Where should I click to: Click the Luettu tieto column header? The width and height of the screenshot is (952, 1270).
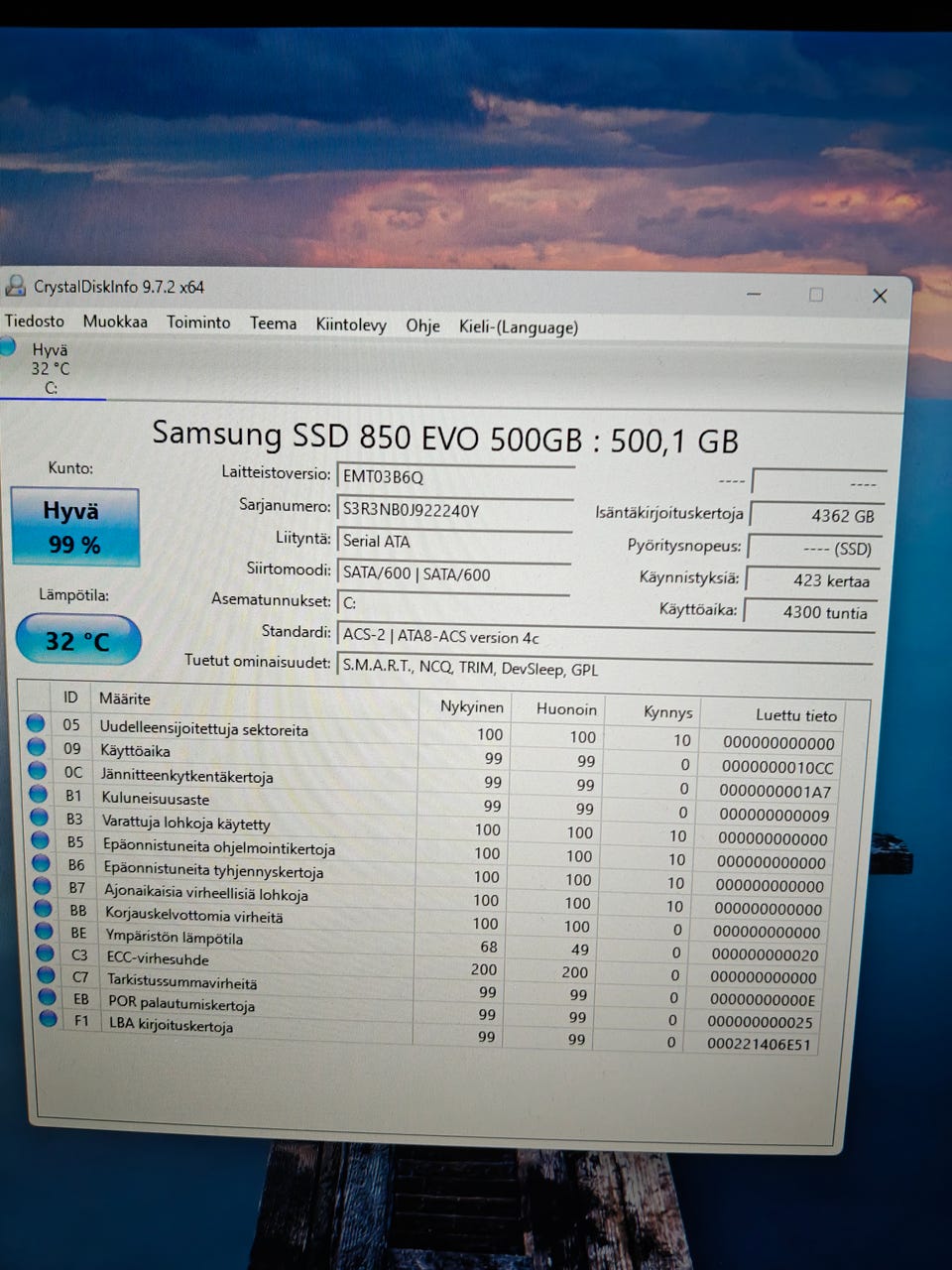[x=795, y=714]
